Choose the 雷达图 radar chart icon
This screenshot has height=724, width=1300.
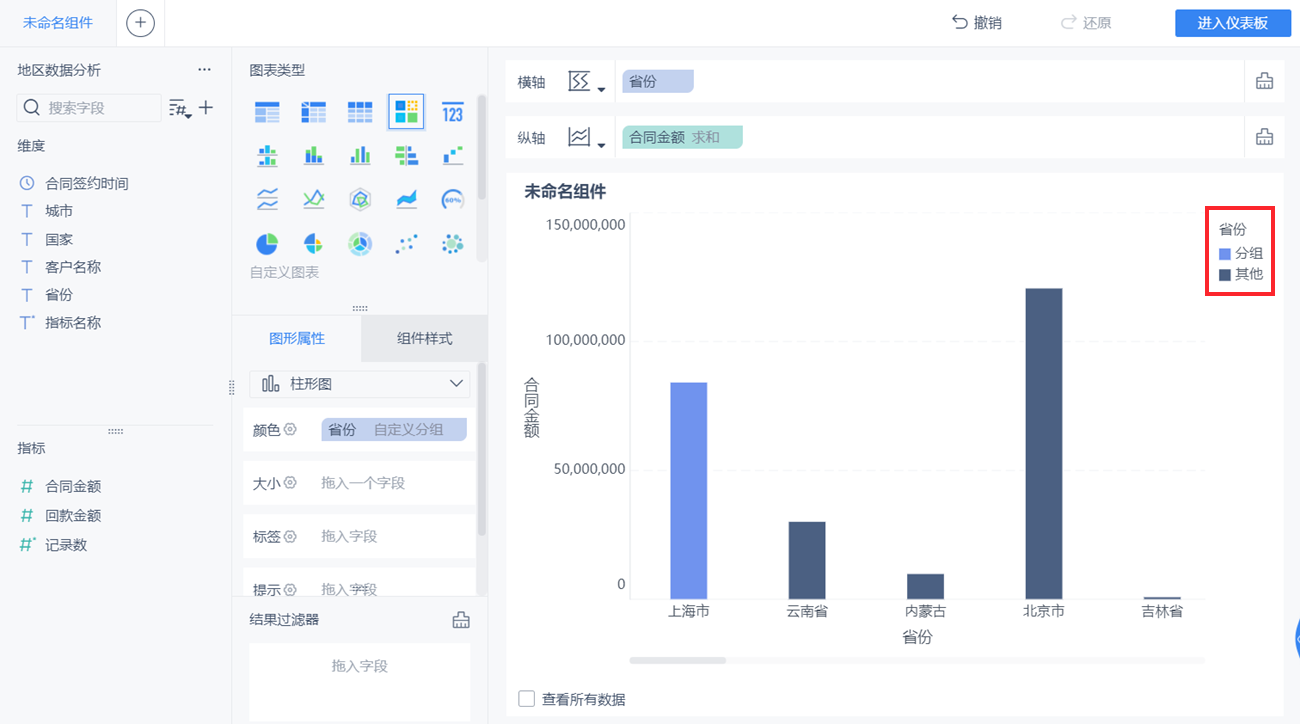click(360, 199)
